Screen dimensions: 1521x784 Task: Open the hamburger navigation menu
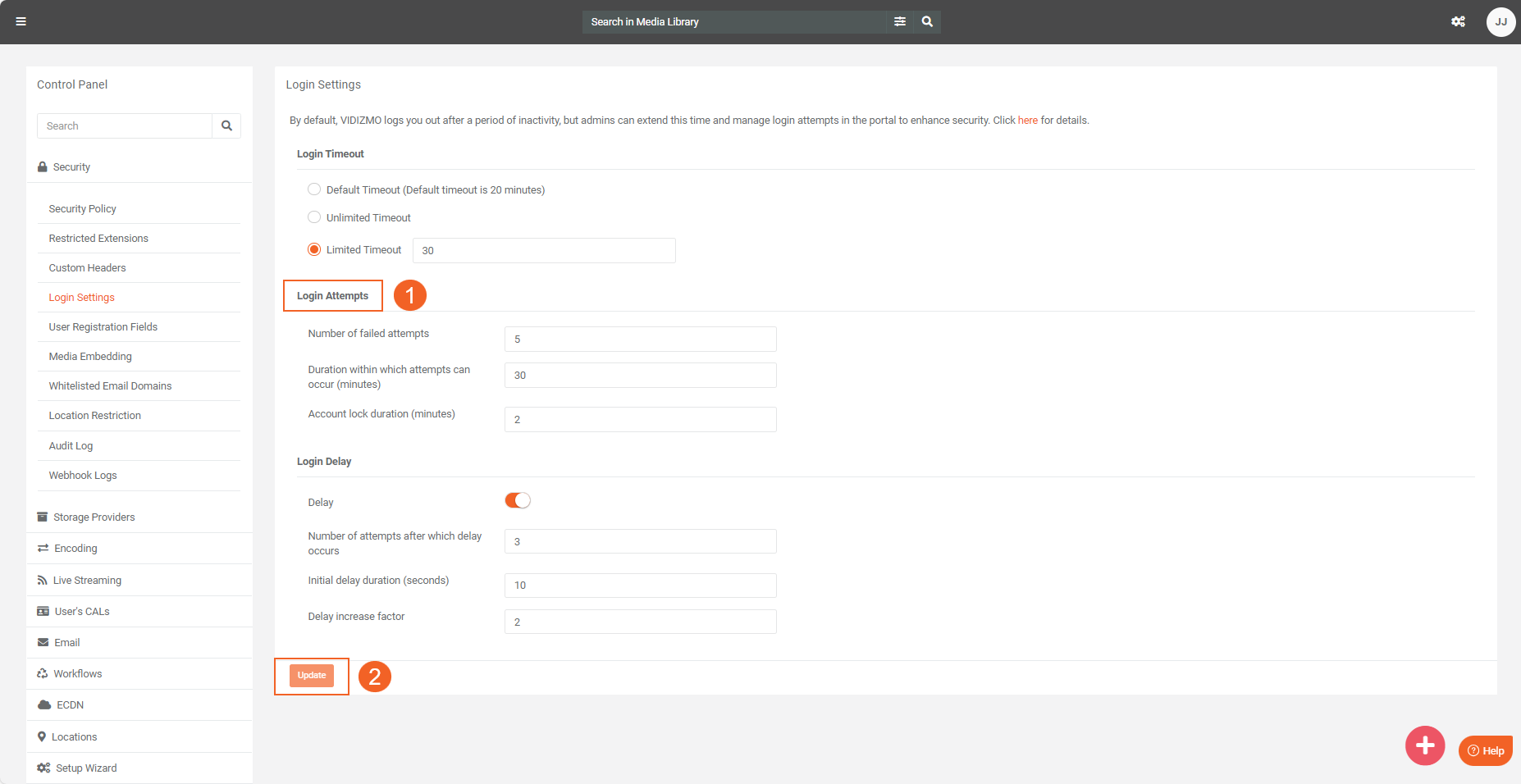point(21,22)
